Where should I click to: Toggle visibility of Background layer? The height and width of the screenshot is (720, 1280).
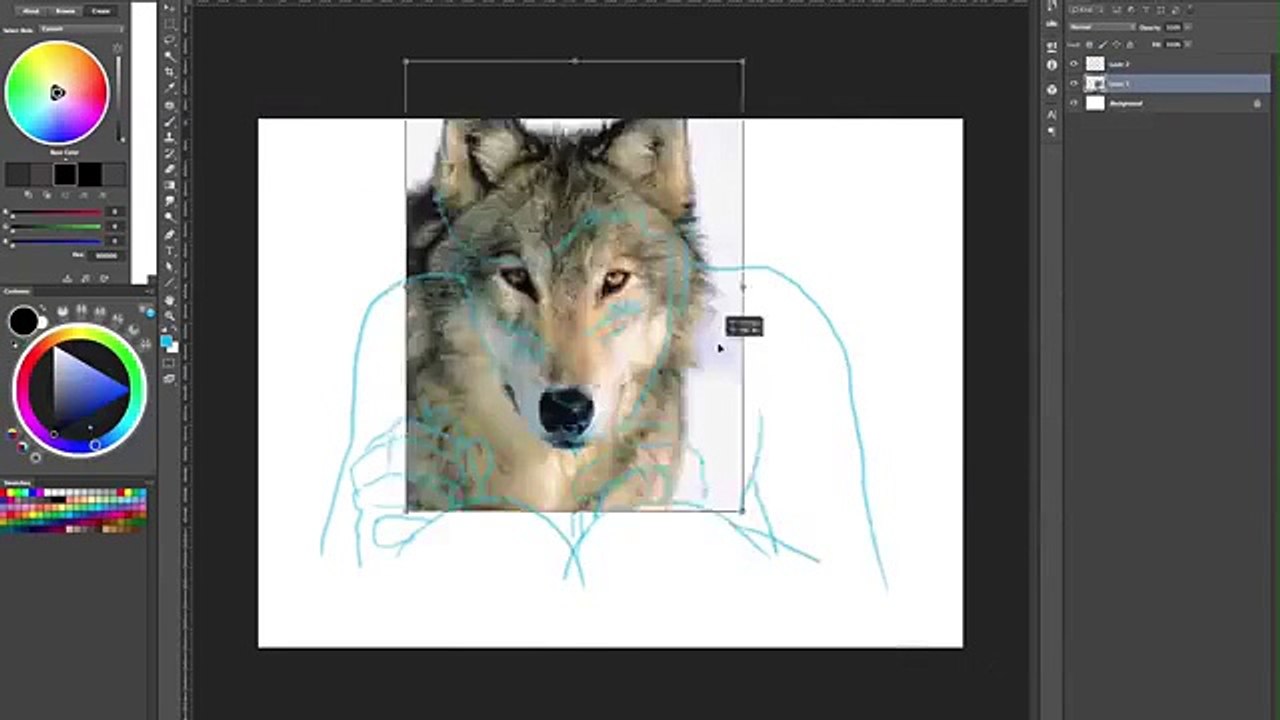tap(1074, 103)
